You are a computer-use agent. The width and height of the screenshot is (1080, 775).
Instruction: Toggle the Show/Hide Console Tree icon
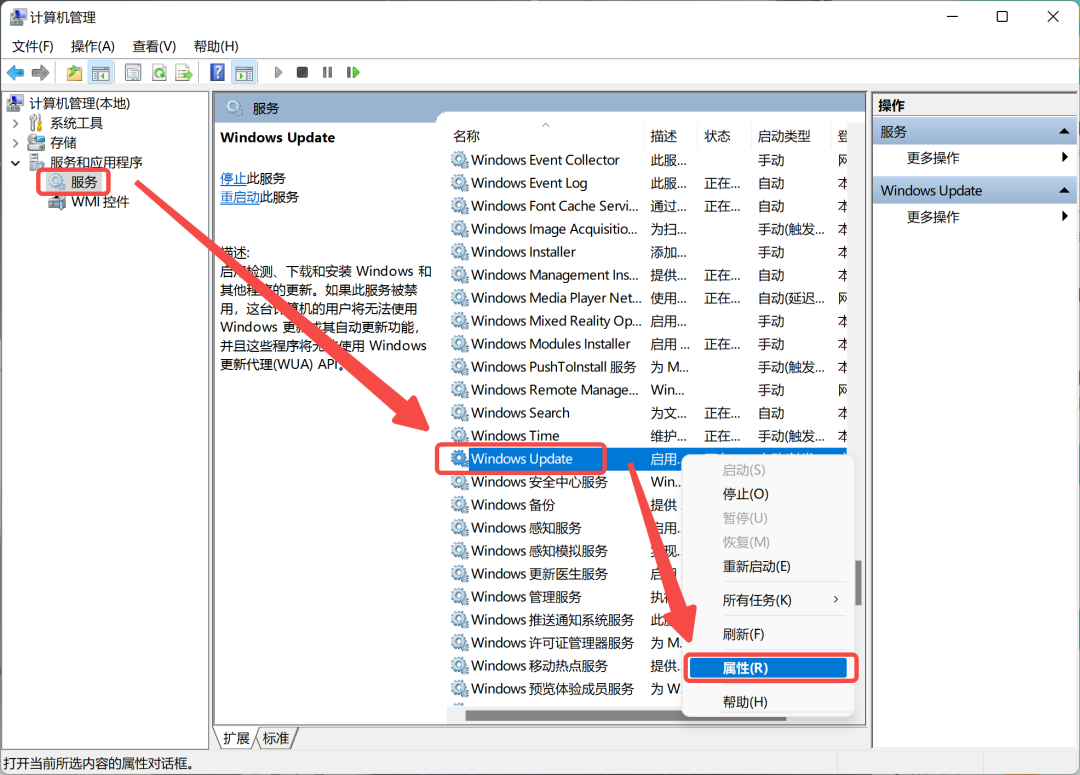(x=101, y=72)
